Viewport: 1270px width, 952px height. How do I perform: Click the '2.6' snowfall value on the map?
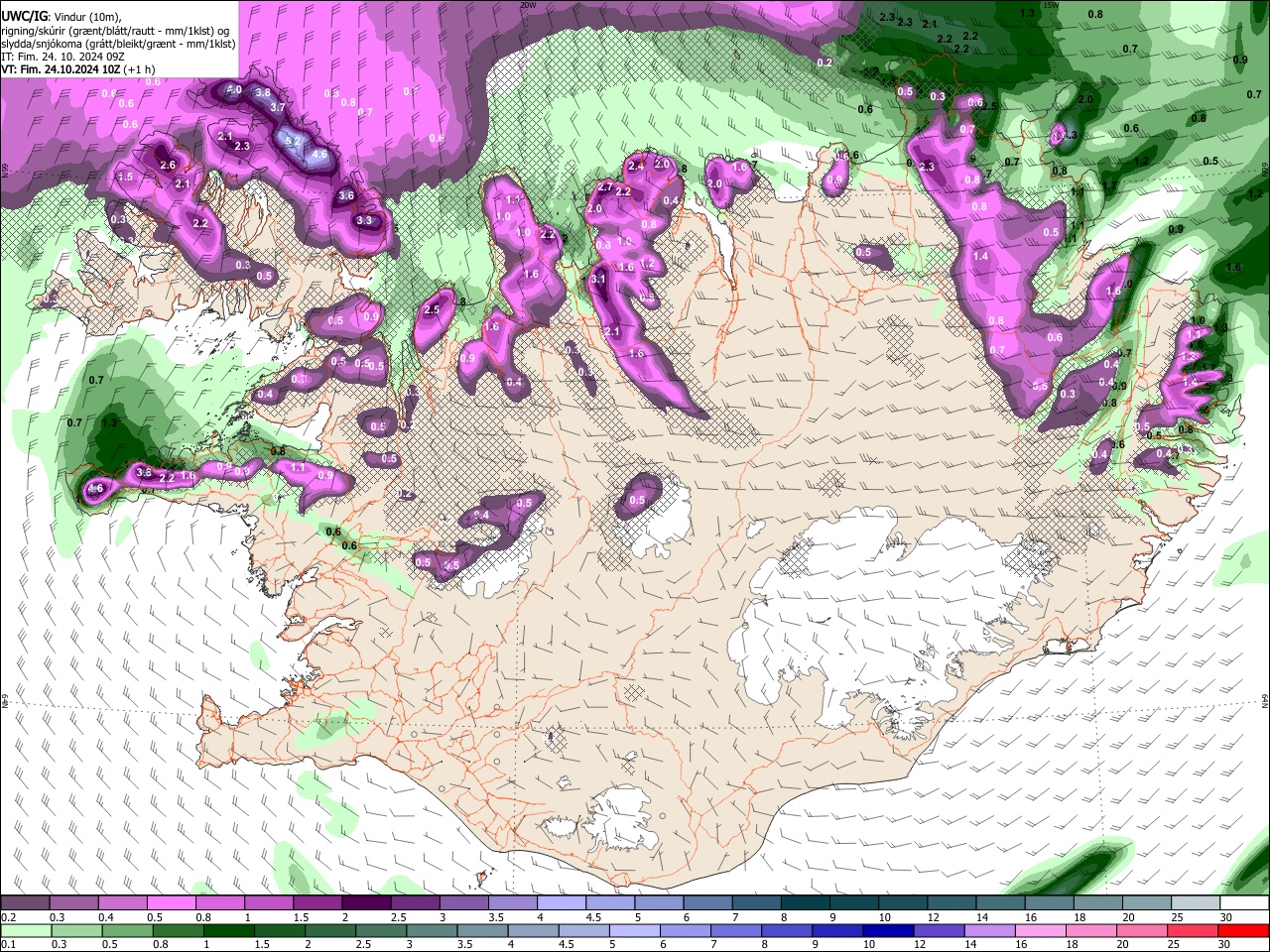pyautogui.click(x=168, y=165)
